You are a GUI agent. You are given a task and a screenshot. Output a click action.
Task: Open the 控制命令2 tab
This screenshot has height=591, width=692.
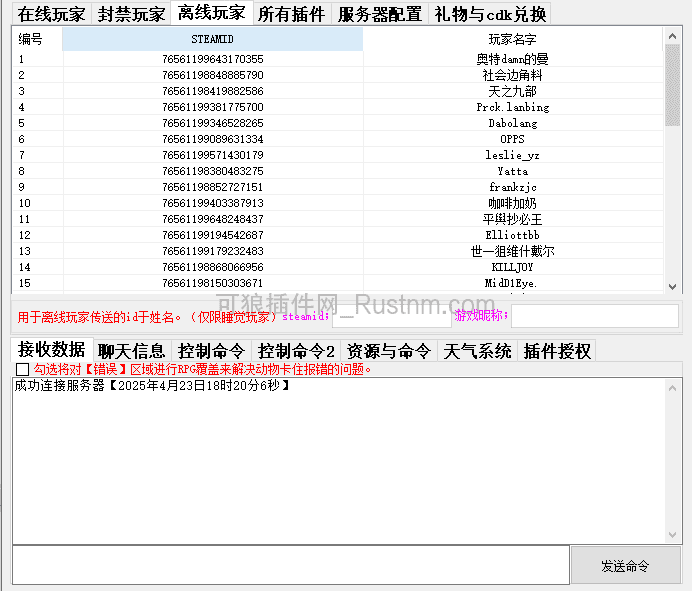click(x=296, y=351)
